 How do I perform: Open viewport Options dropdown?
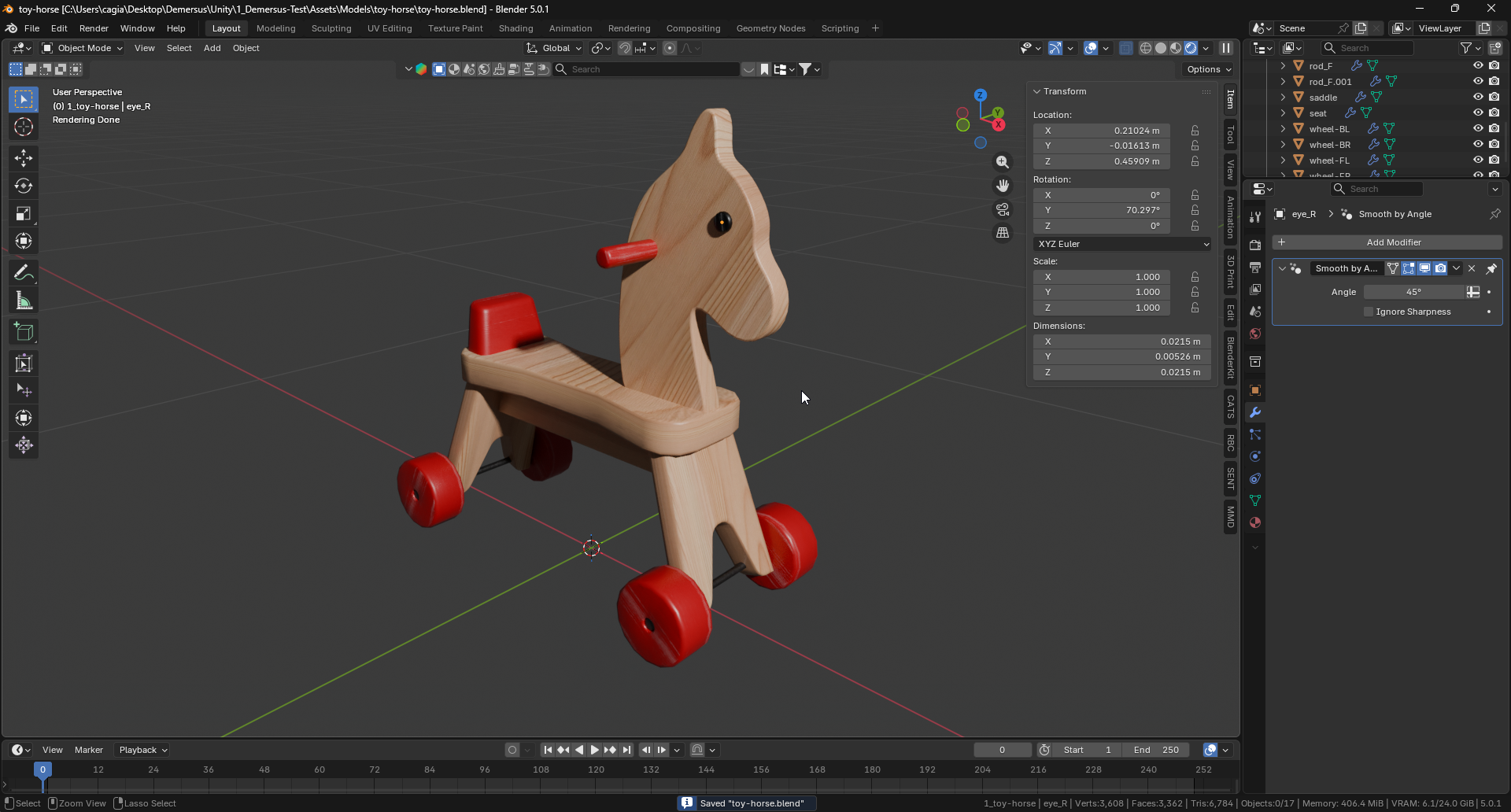[x=1209, y=69]
